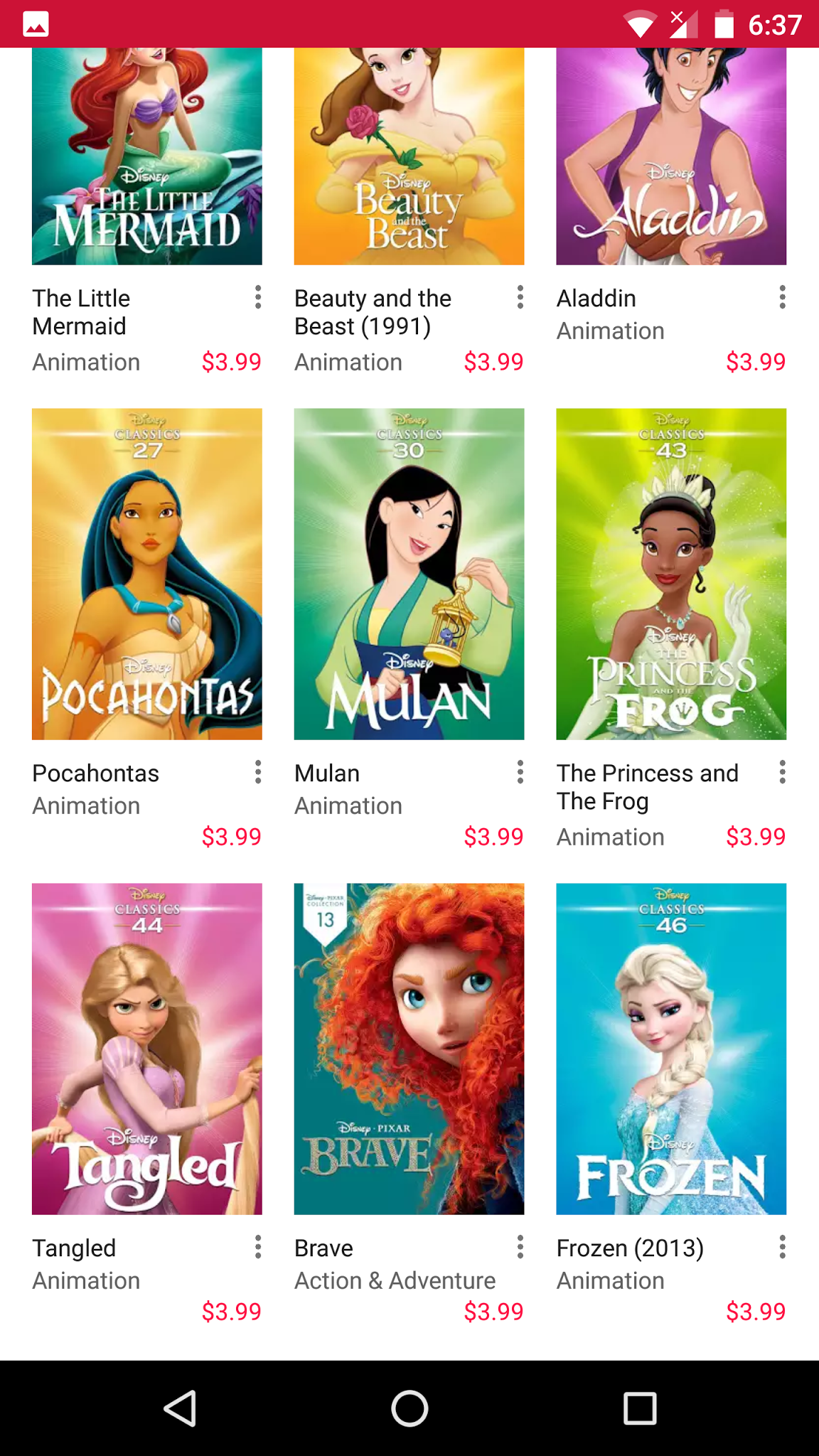819x1456 pixels.
Task: Select the Pocahontas movie poster
Action: (x=147, y=574)
